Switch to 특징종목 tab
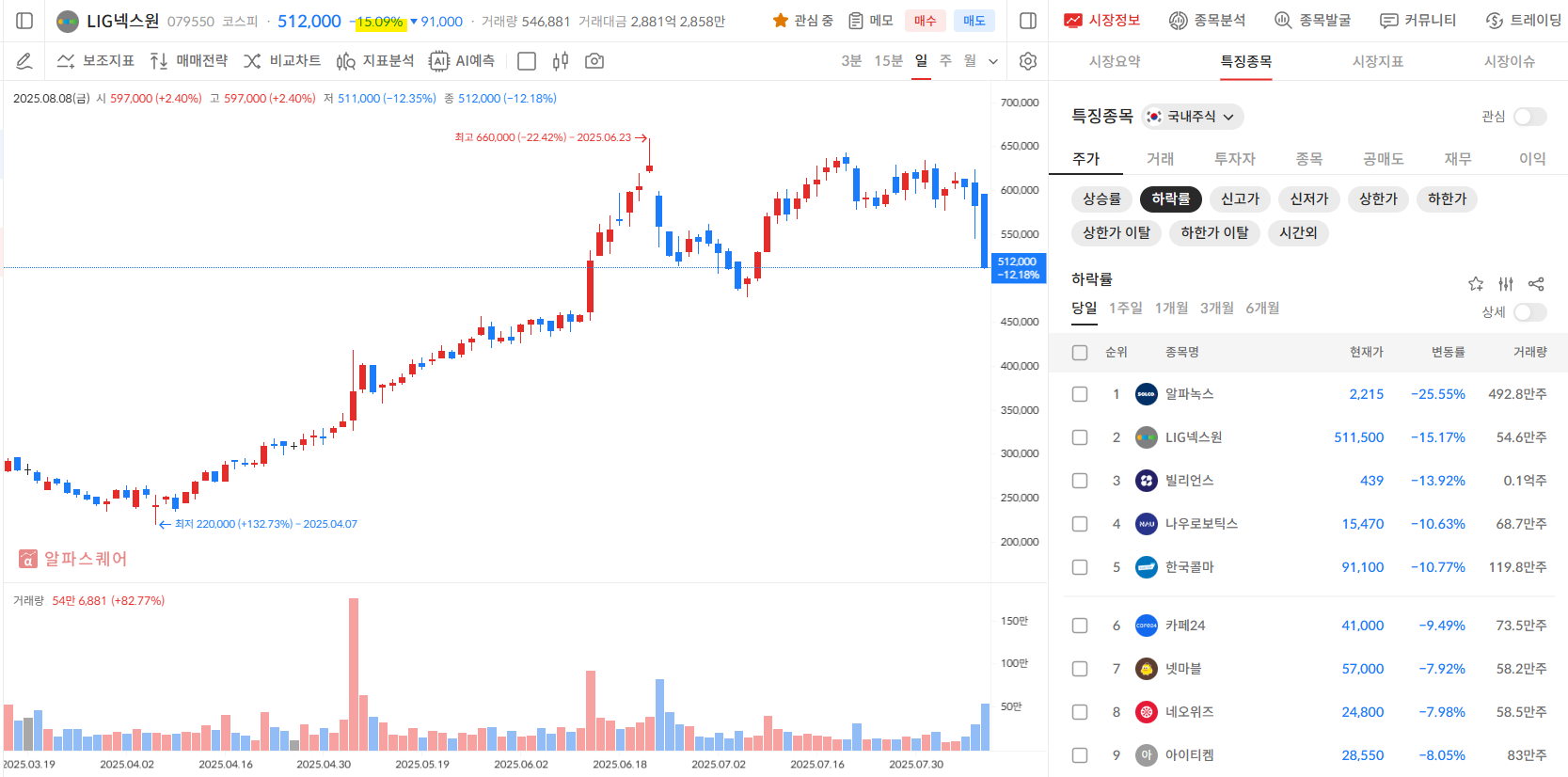Viewport: 1568px width, 777px height. (x=1246, y=61)
